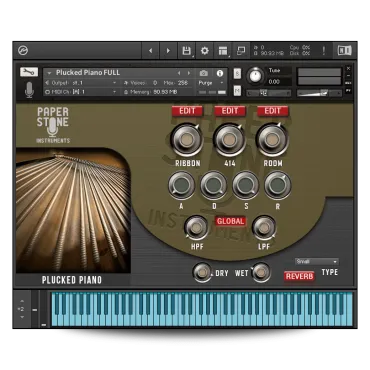This screenshot has width=370, height=370.
Task: Click the R release knob
Action: 277,185
